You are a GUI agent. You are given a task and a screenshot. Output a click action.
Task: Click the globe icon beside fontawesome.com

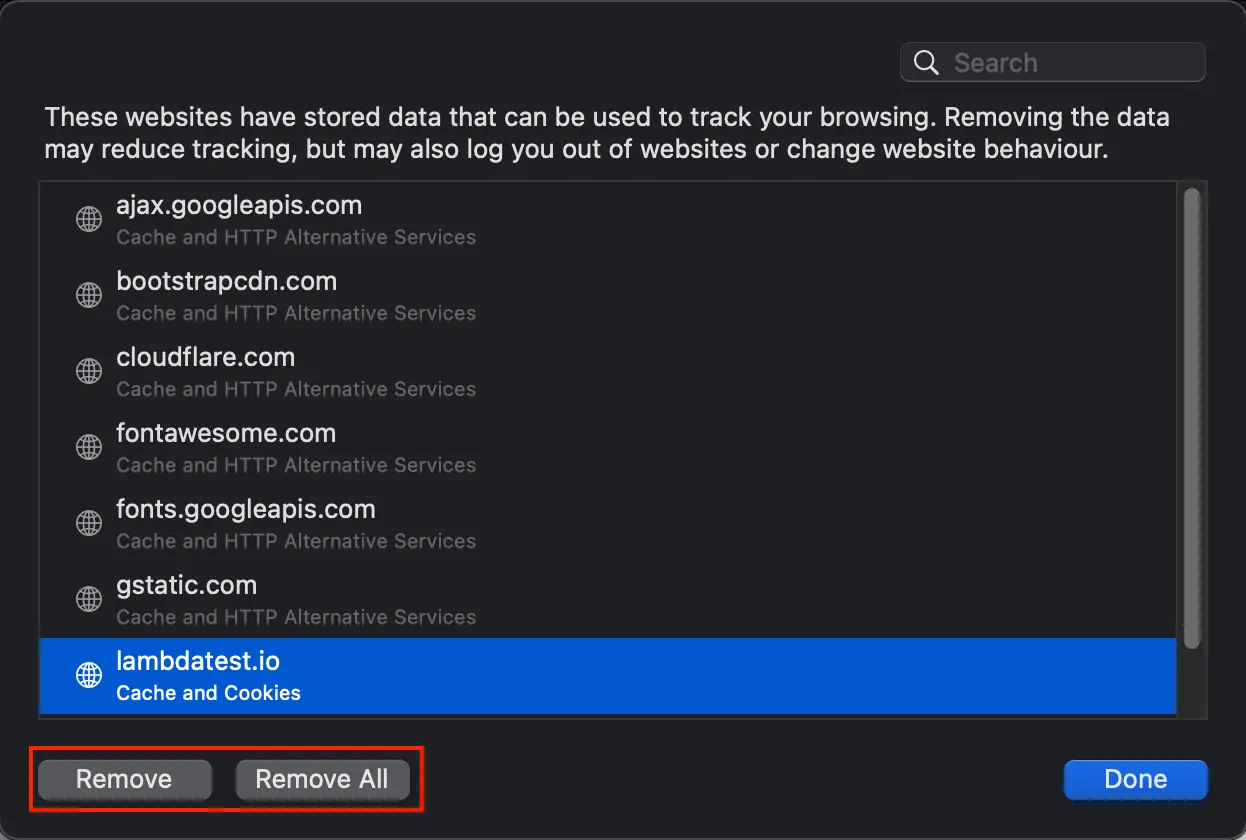[88, 447]
